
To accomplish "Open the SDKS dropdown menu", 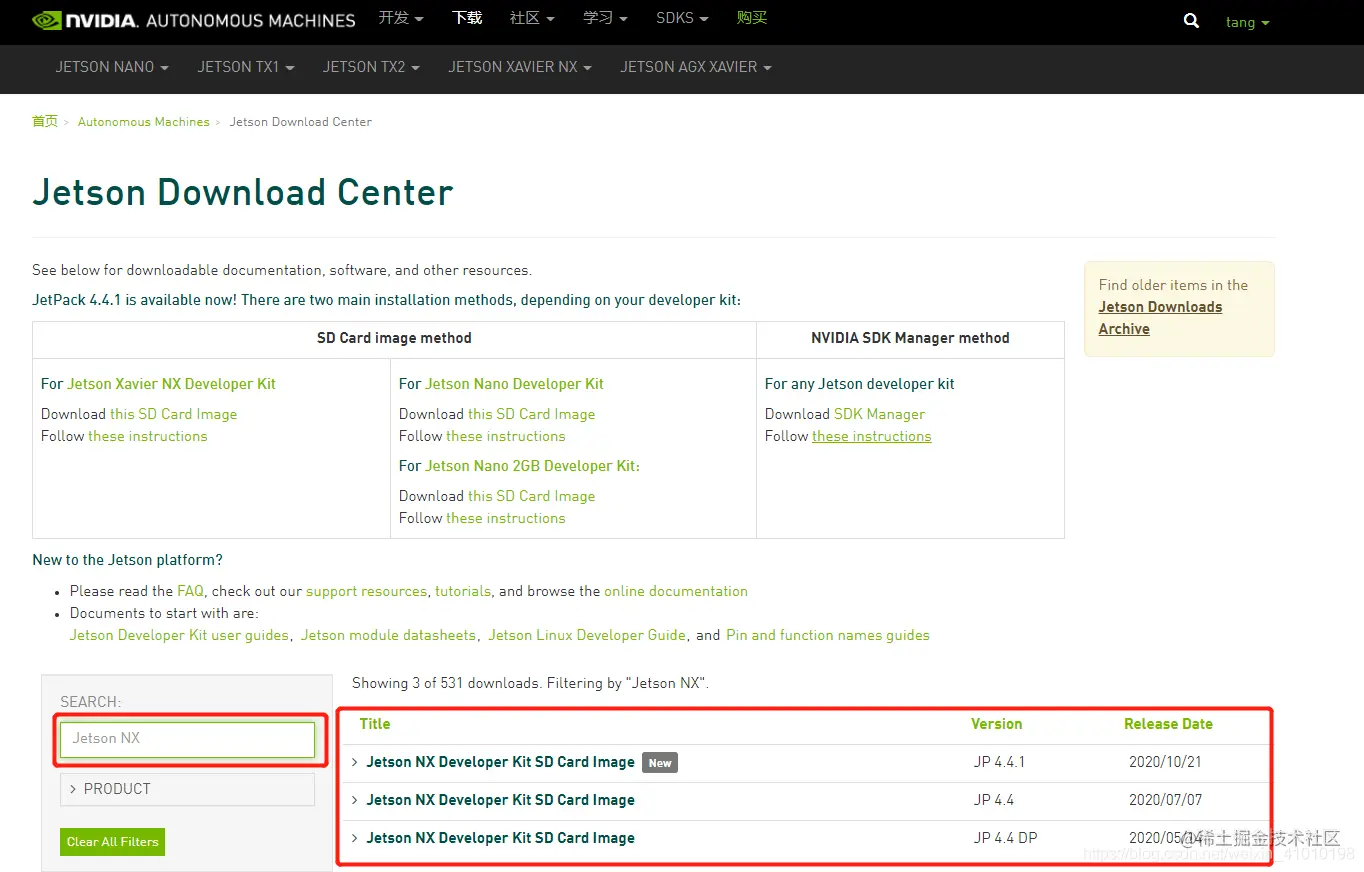I will pyautogui.click(x=682, y=18).
